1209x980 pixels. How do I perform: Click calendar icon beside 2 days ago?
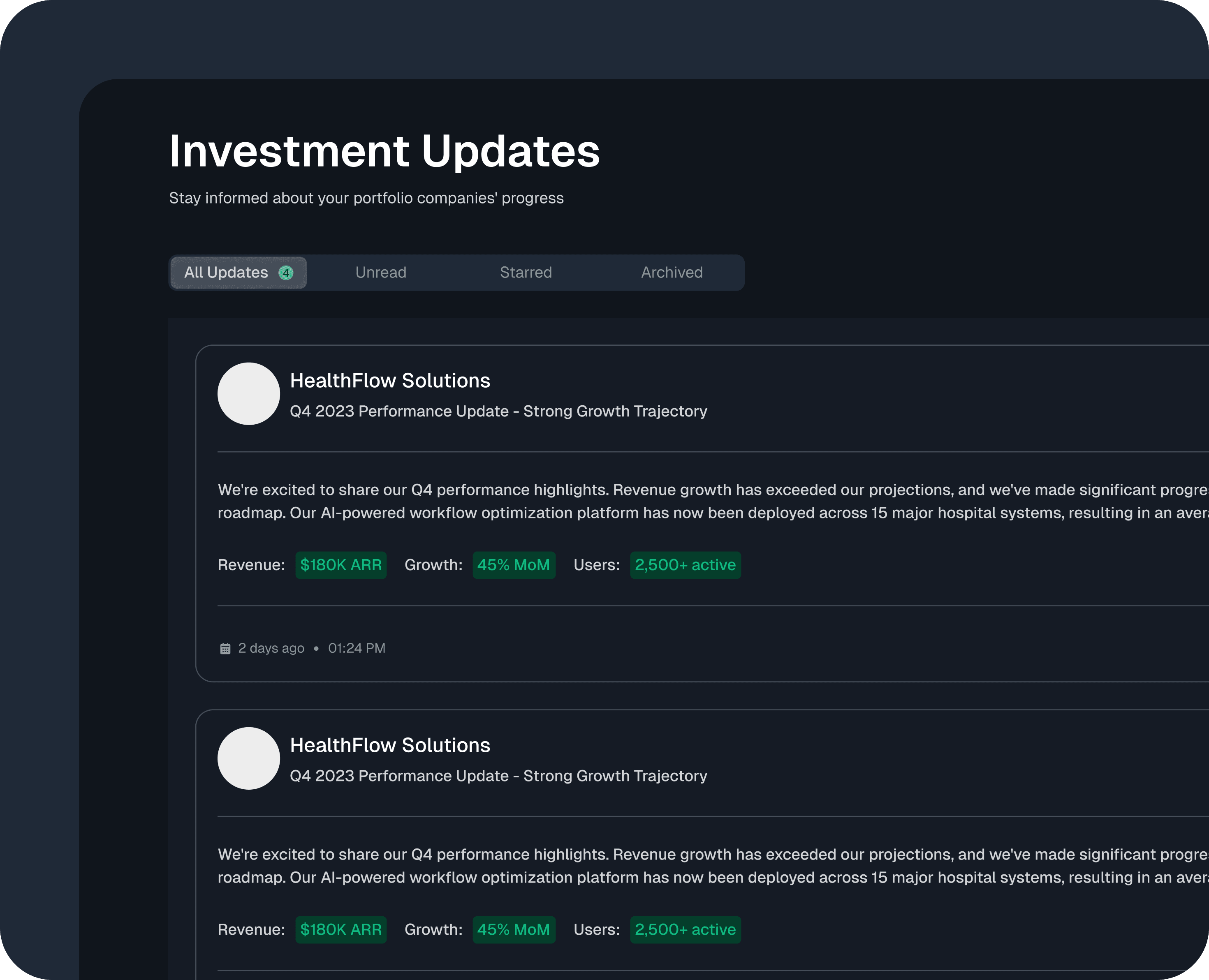point(225,649)
